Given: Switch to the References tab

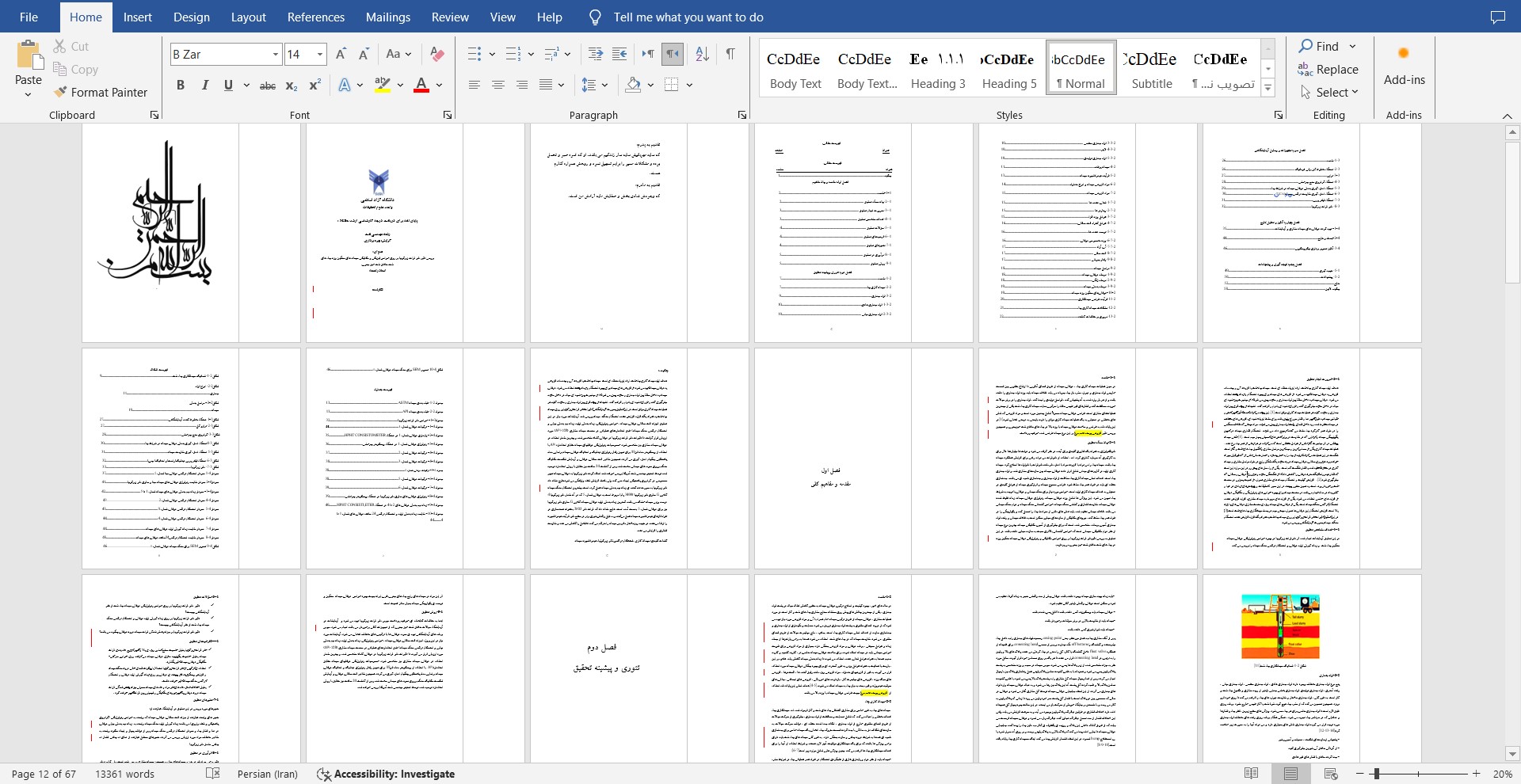Looking at the screenshot, I should 316,17.
